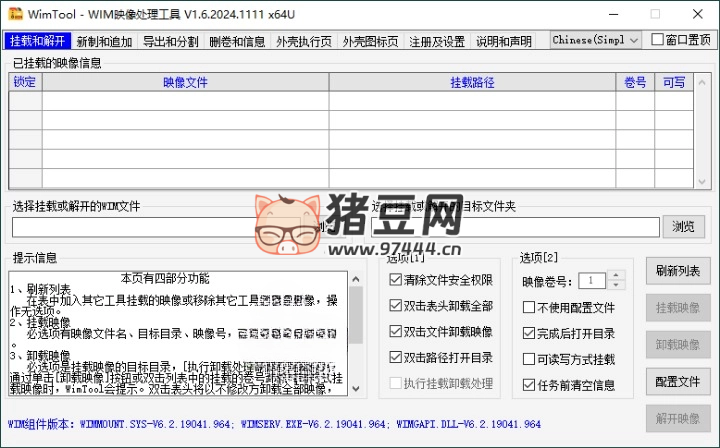Viewport: 720px width, 448px height.
Task: Click the mounted image list scroll up arrow
Action: click(702, 83)
